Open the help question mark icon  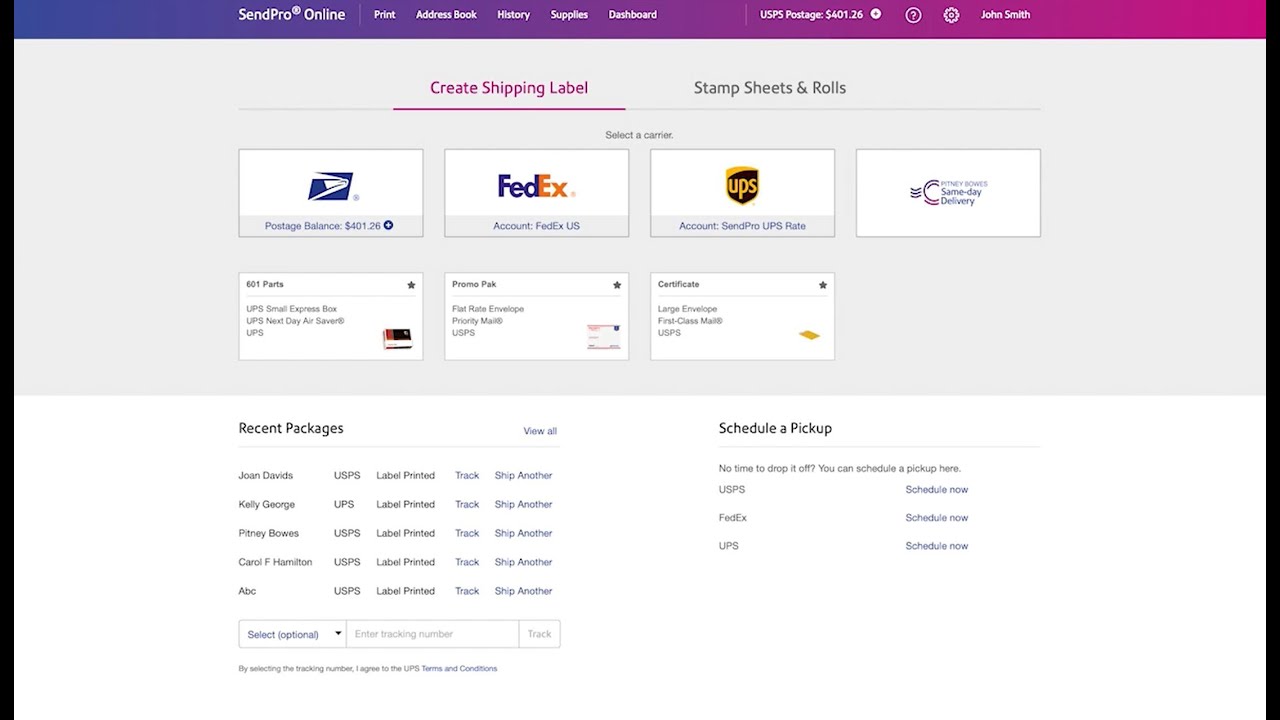[x=913, y=15]
